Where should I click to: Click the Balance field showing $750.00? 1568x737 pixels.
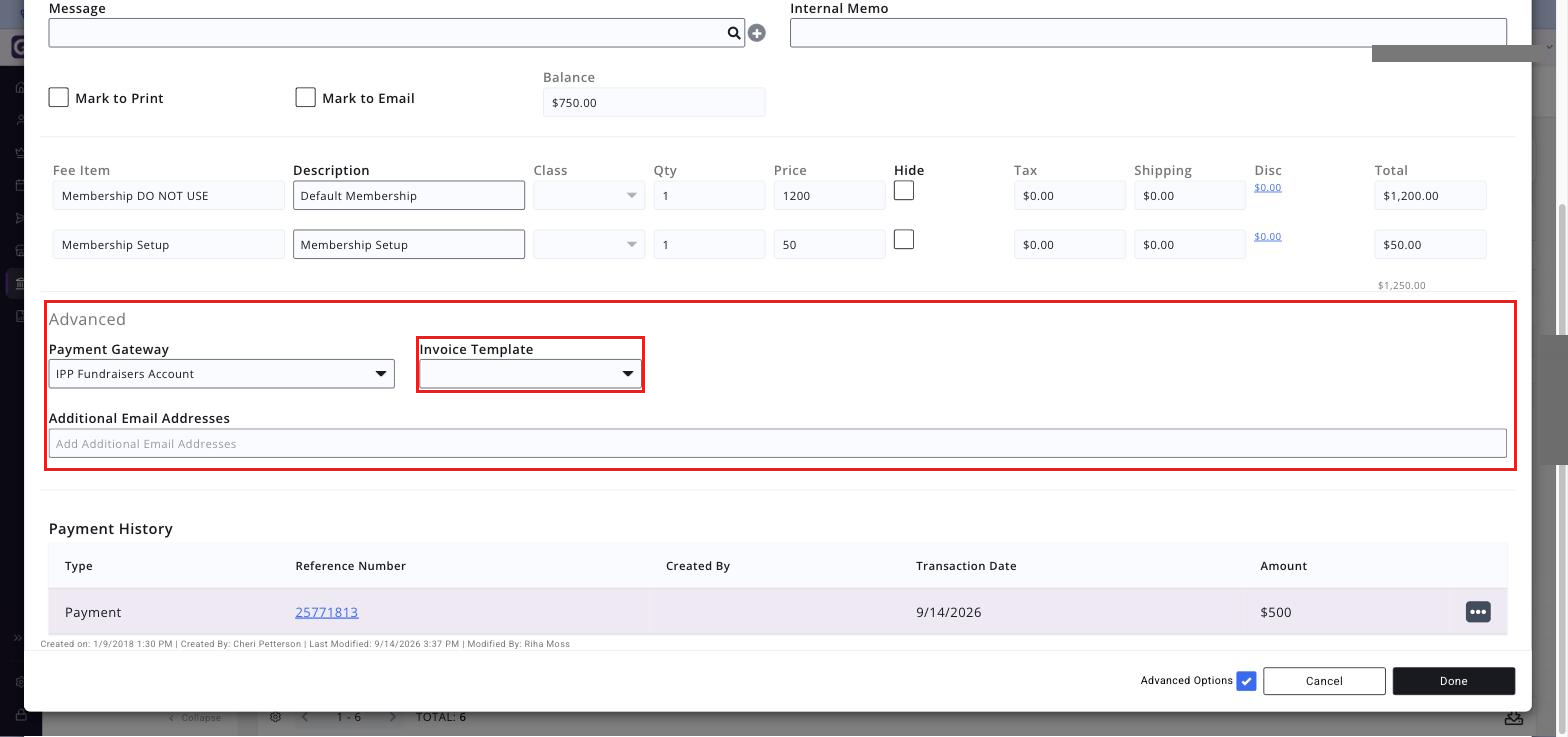pyautogui.click(x=654, y=102)
